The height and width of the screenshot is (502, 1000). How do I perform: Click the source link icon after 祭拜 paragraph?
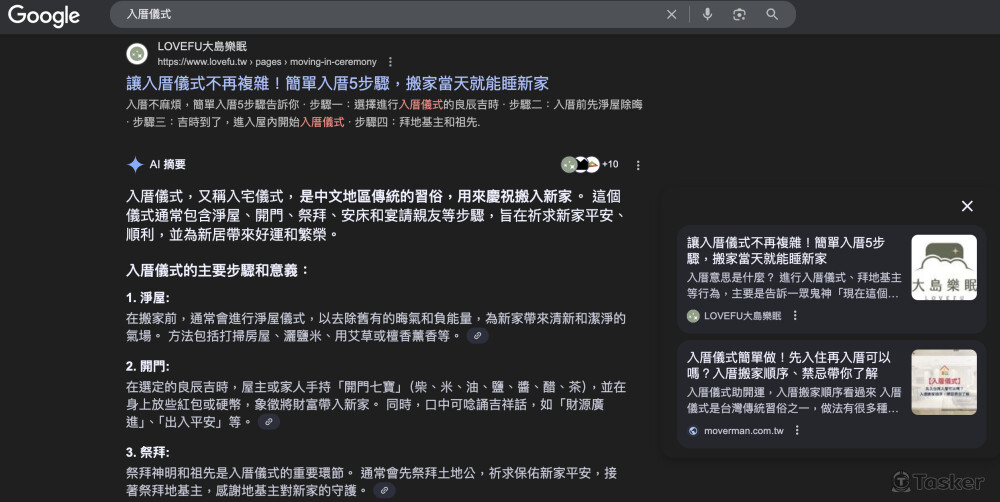(385, 491)
